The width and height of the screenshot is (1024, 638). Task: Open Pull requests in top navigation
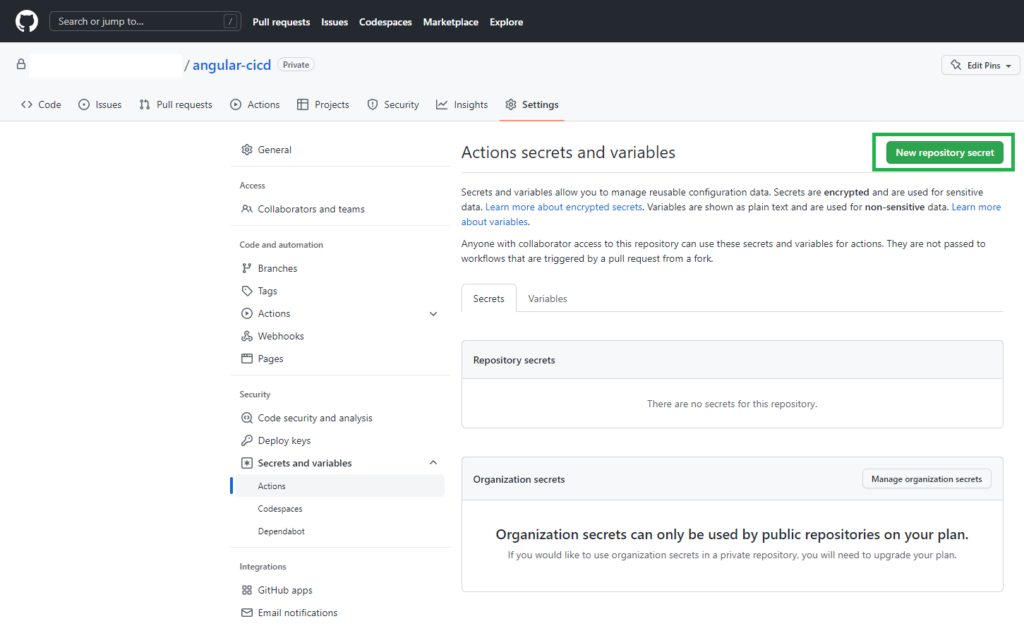pos(281,22)
